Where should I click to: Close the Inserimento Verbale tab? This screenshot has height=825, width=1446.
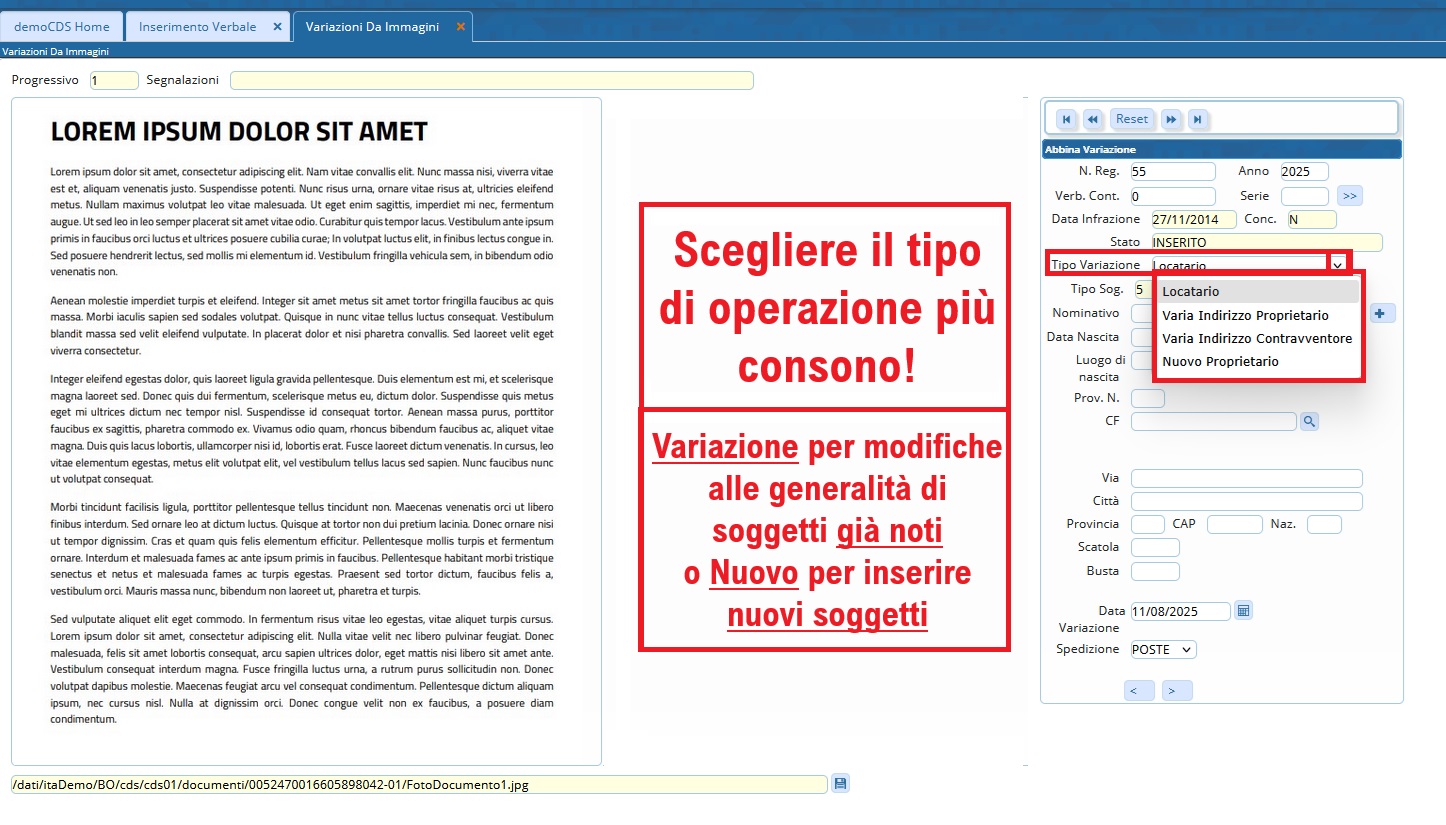277,27
